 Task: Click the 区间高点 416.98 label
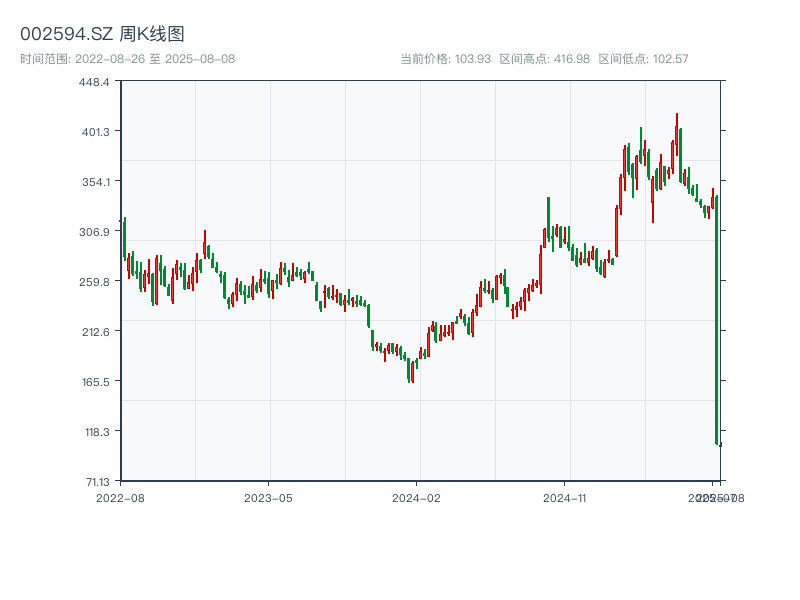point(544,59)
